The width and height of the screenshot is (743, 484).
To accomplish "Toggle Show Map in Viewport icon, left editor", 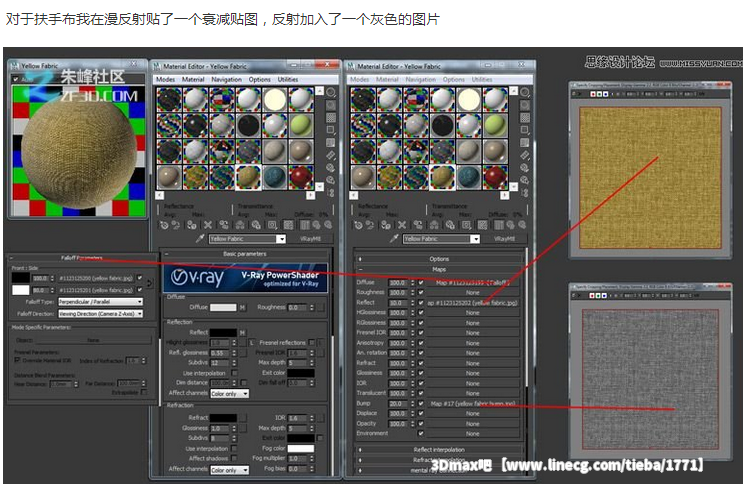I will tap(288, 225).
